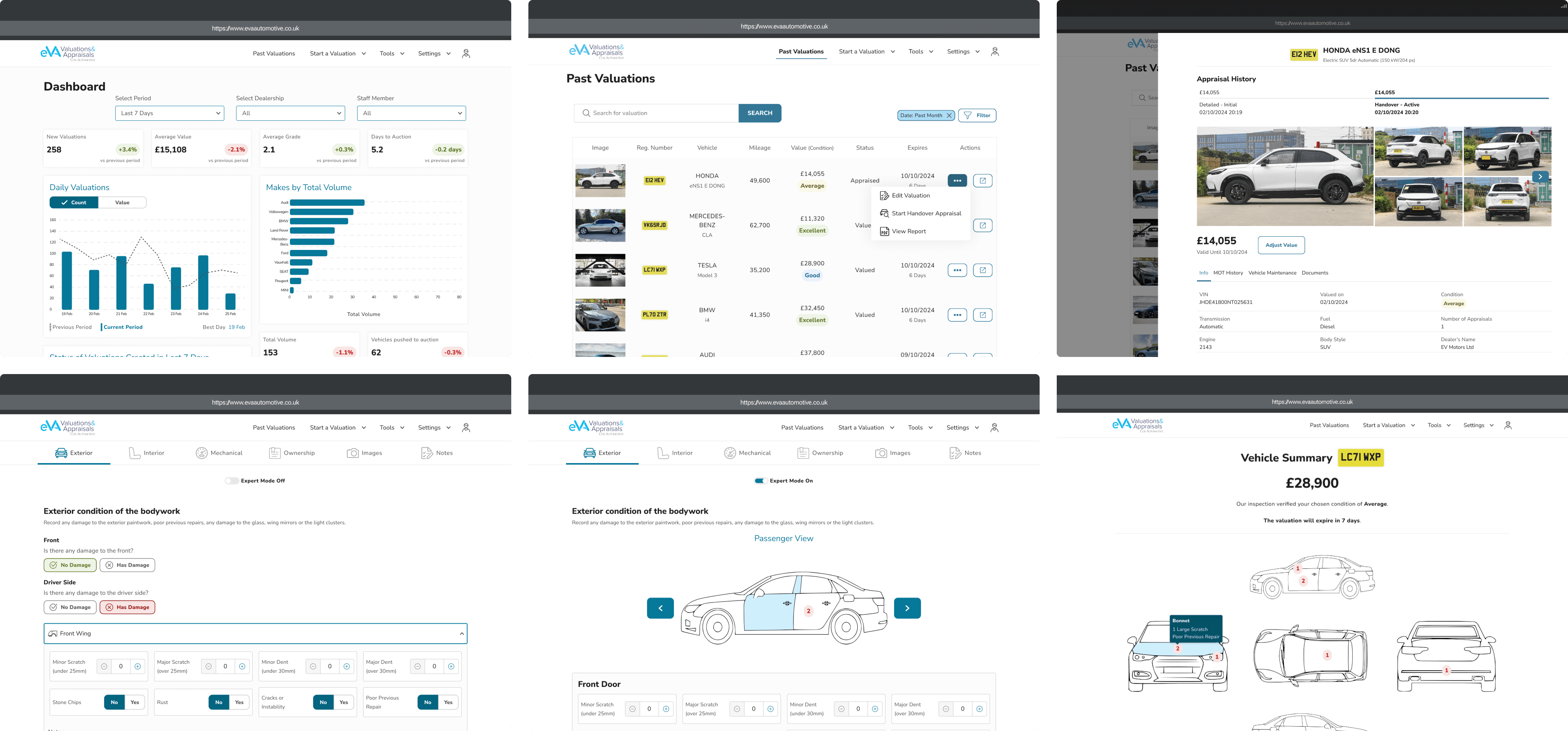The width and height of the screenshot is (1568, 731).
Task: Select the 'Handover - Active' appraisal history step
Action: click(x=1461, y=104)
